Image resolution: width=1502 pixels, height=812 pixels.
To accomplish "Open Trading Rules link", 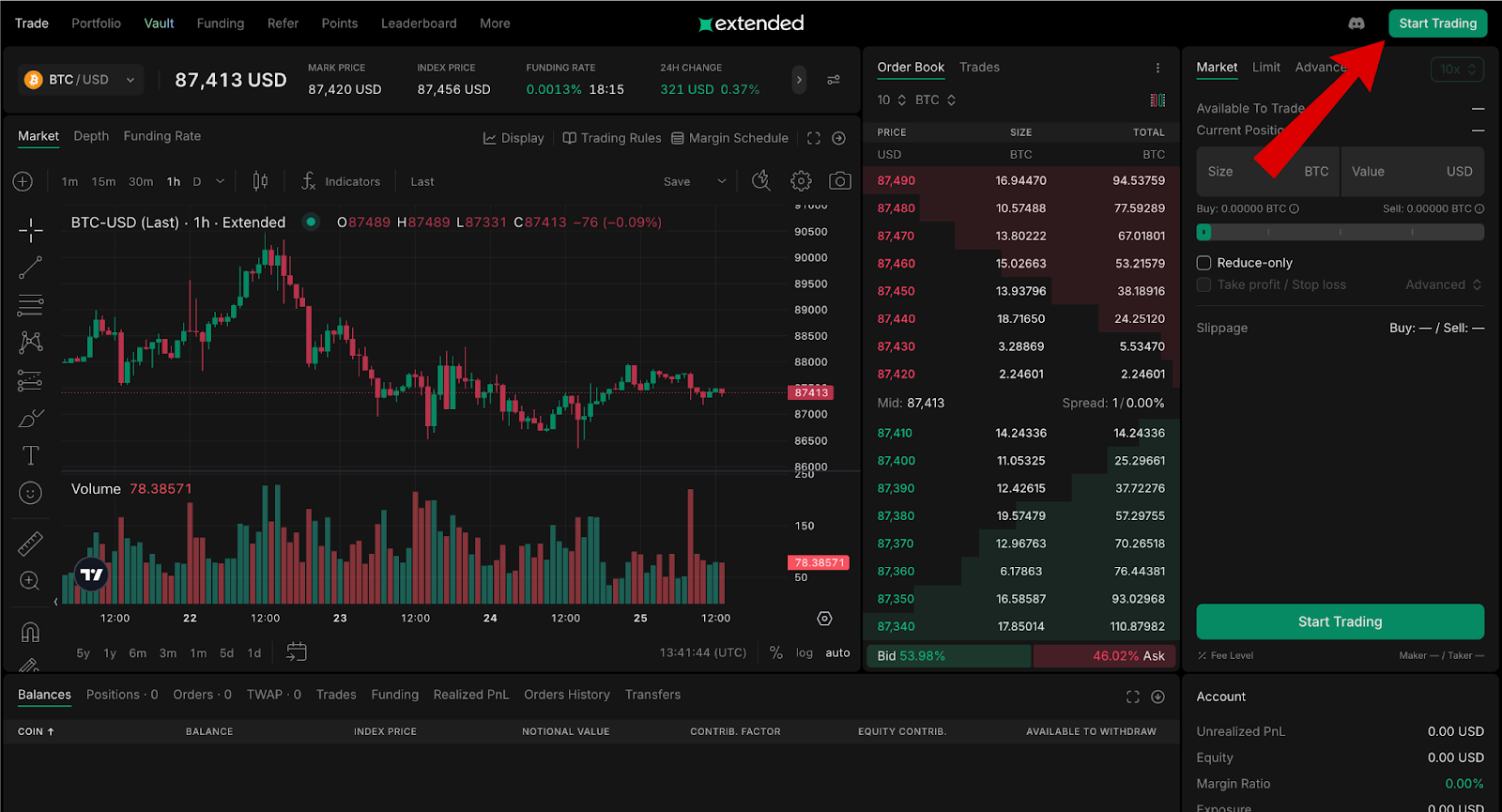I will [x=611, y=138].
